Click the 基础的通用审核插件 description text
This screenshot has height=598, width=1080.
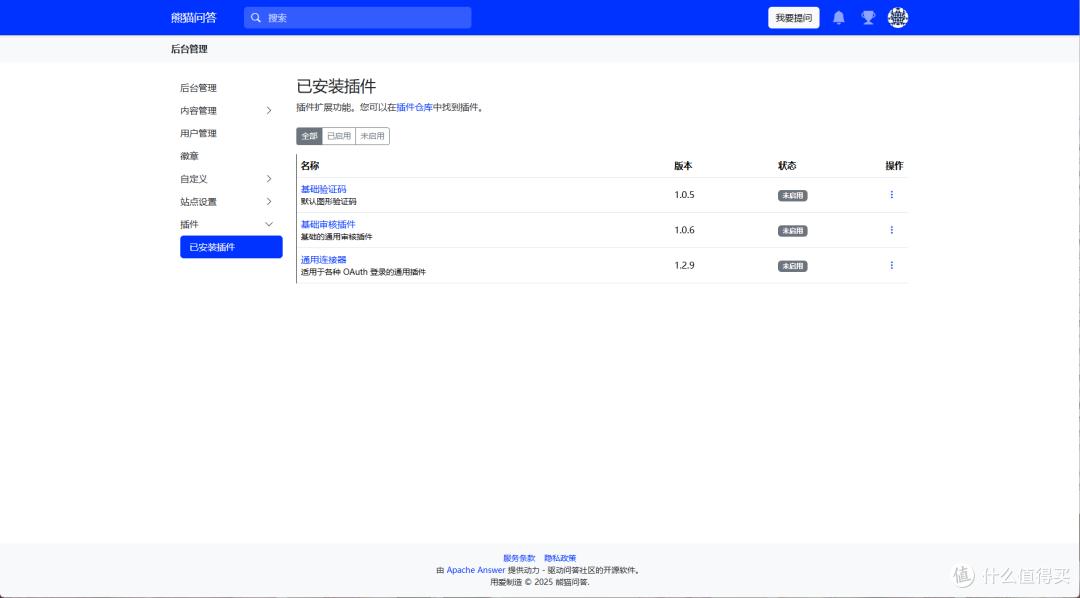pyautogui.click(x=337, y=237)
